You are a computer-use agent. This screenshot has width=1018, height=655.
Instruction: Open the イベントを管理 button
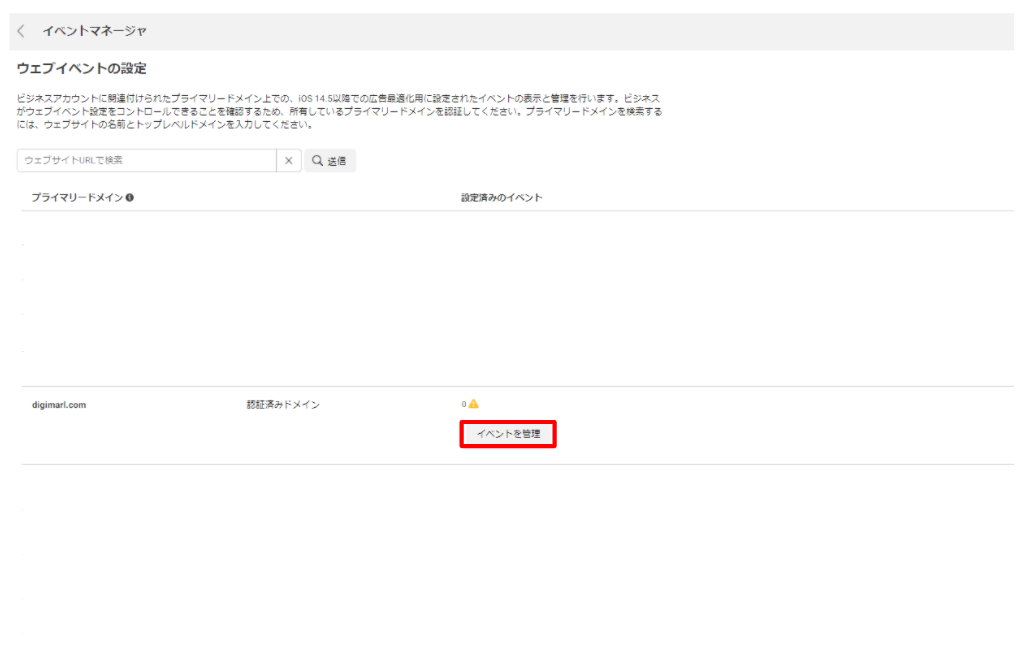point(508,434)
